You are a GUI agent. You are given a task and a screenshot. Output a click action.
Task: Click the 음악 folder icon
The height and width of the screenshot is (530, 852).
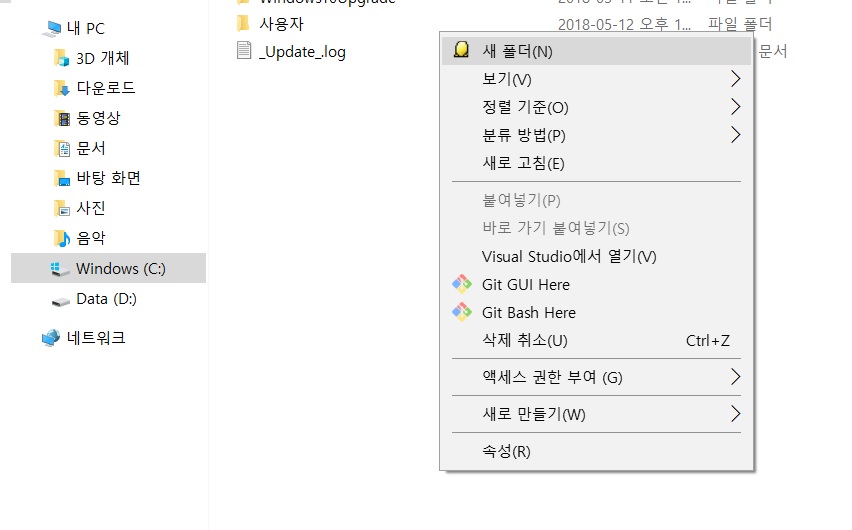(x=62, y=238)
